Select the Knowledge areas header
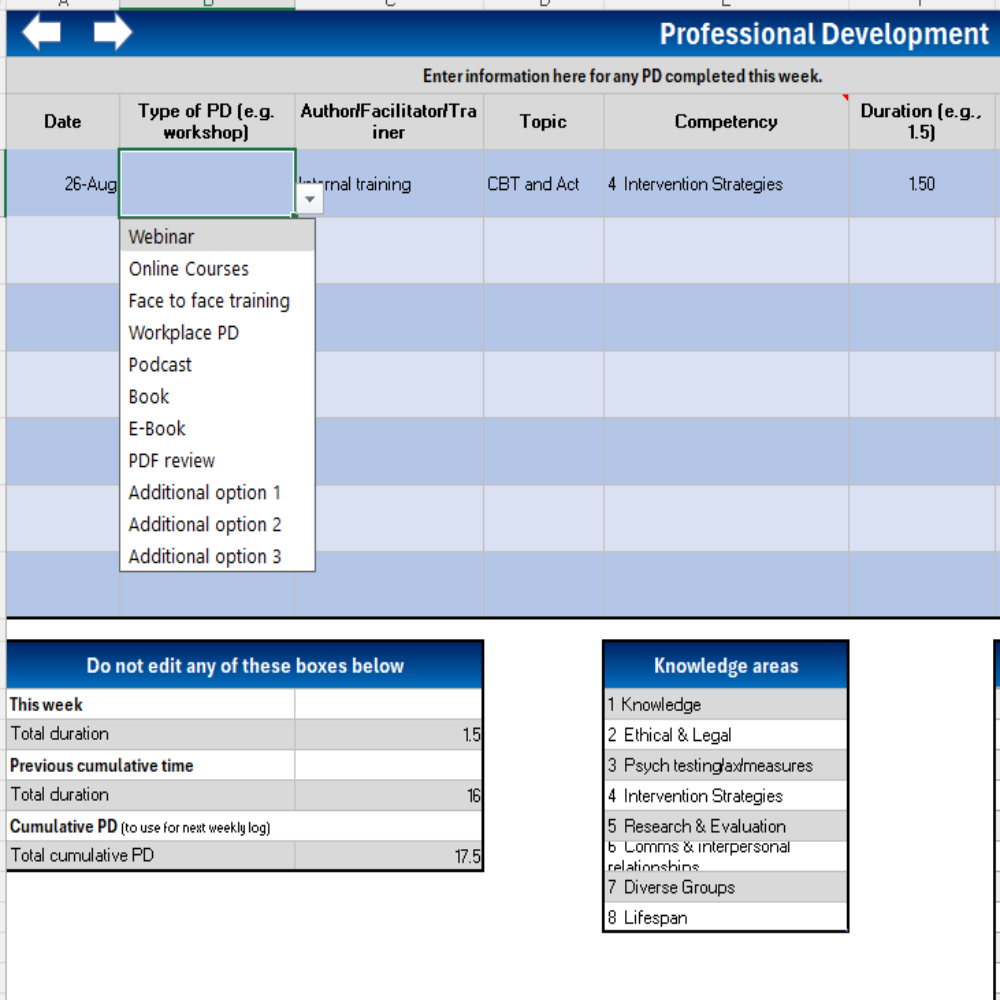The height and width of the screenshot is (1000, 1000). pos(726,666)
